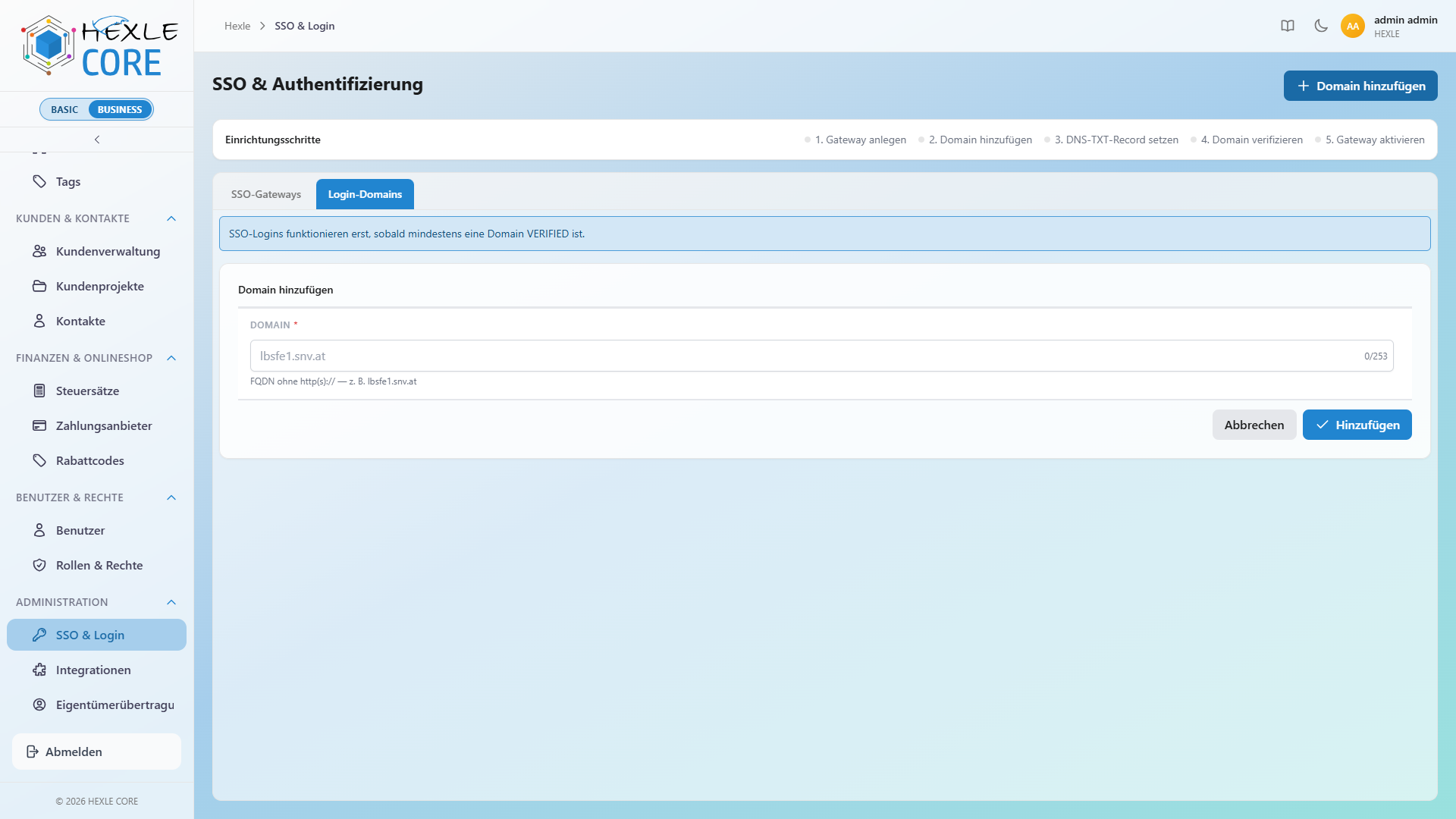This screenshot has width=1456, height=819.
Task: Click the Hexle breadcrumb link
Action: (x=237, y=26)
